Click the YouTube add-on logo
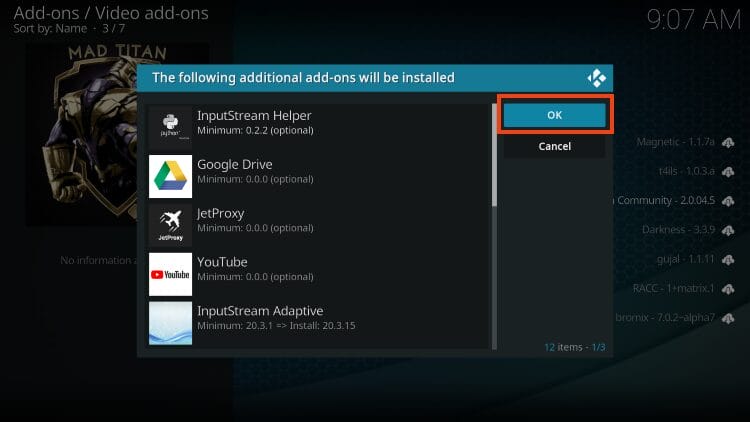This screenshot has width=750, height=422. [x=170, y=275]
